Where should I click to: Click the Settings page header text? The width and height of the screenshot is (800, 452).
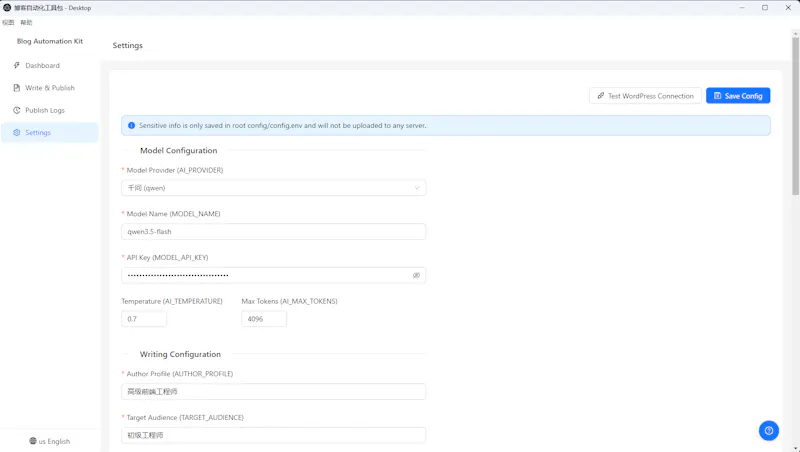coord(128,45)
